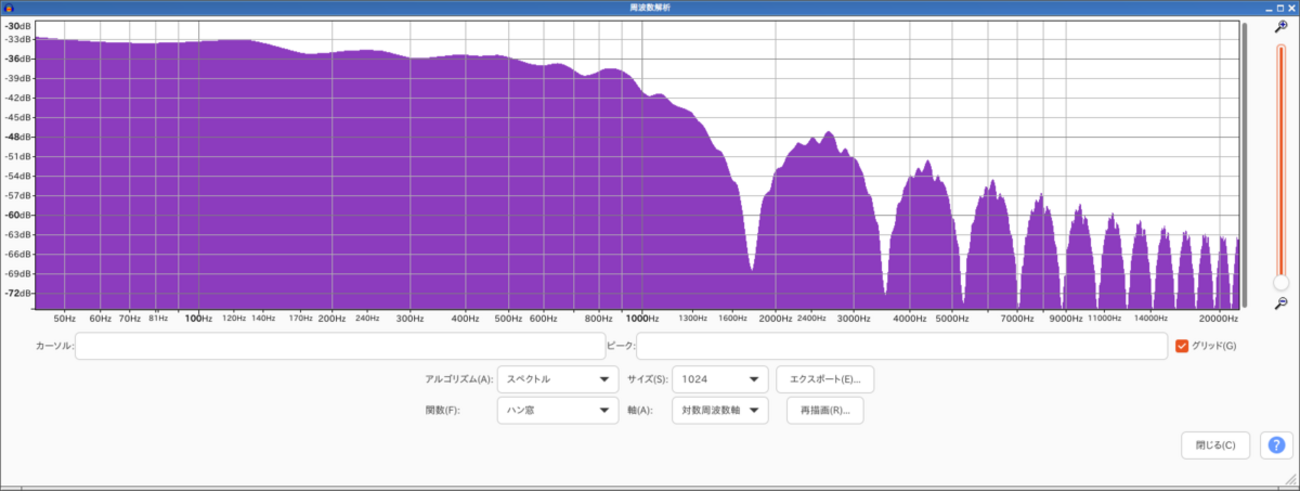Viewport: 1300px width, 491px height.
Task: Click the -60dB label on level axis
Action: click(20, 215)
